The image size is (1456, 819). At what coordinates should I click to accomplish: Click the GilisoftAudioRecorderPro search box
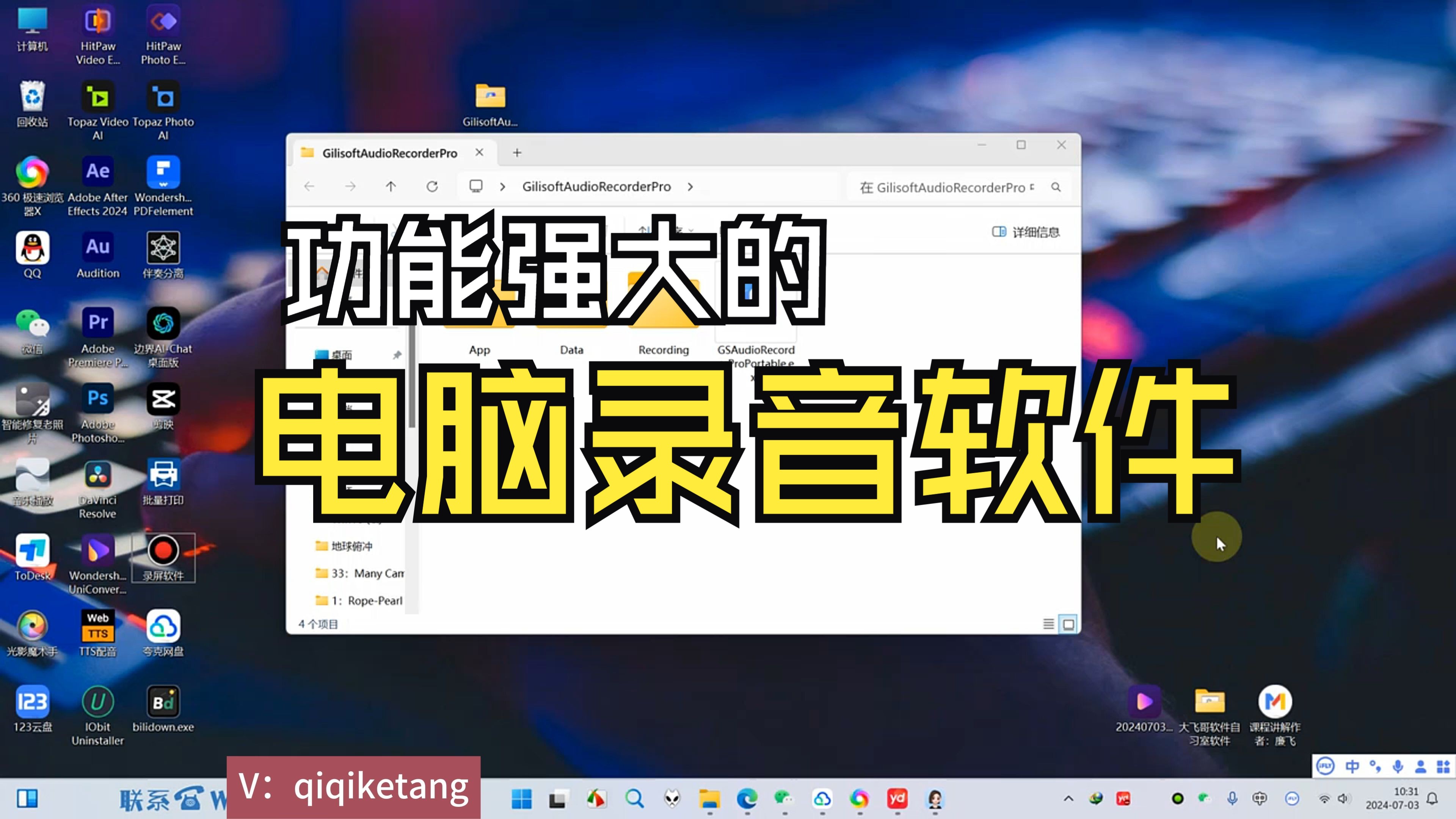(949, 187)
